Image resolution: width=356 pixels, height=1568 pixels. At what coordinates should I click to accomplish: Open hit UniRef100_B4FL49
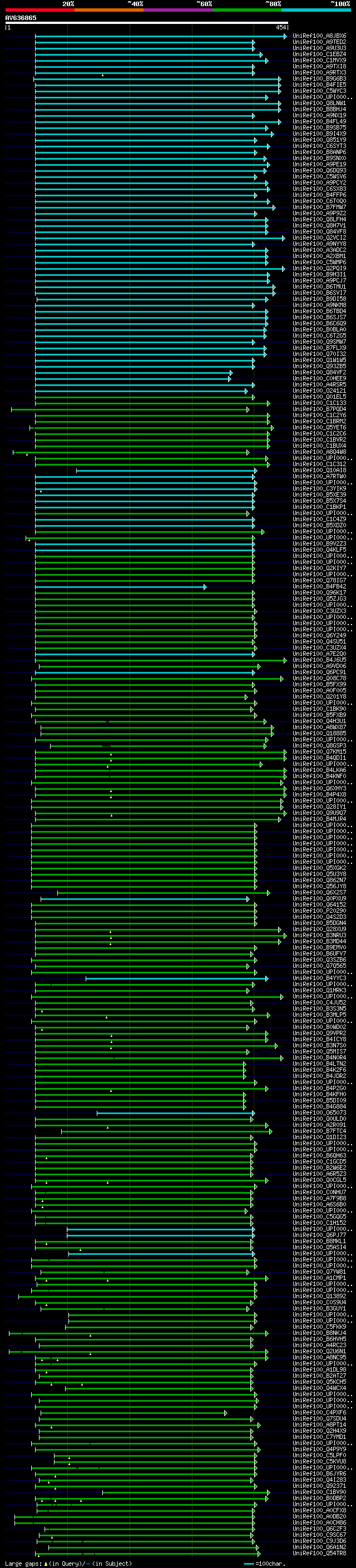pyautogui.click(x=319, y=122)
